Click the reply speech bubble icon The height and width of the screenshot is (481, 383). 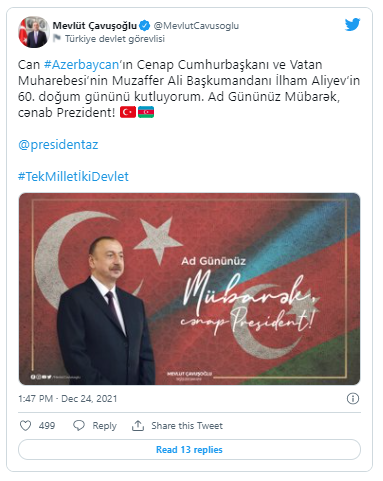[79, 425]
